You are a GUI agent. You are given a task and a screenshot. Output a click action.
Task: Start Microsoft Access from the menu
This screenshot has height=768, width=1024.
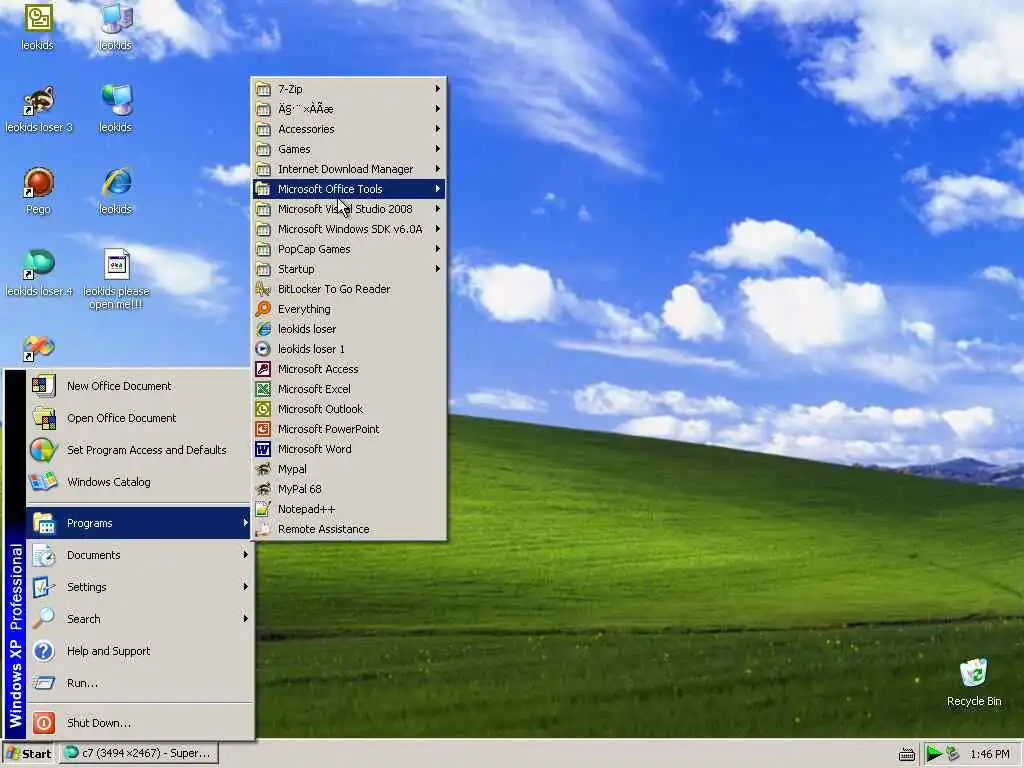(349, 369)
